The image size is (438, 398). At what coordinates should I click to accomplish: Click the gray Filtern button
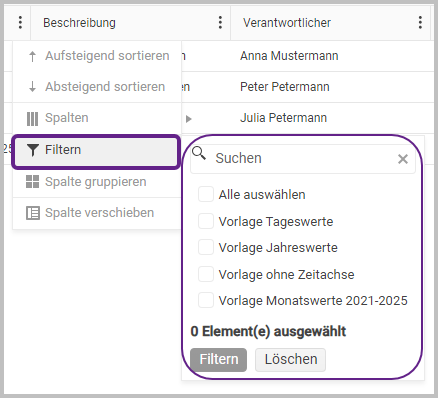coord(219,360)
